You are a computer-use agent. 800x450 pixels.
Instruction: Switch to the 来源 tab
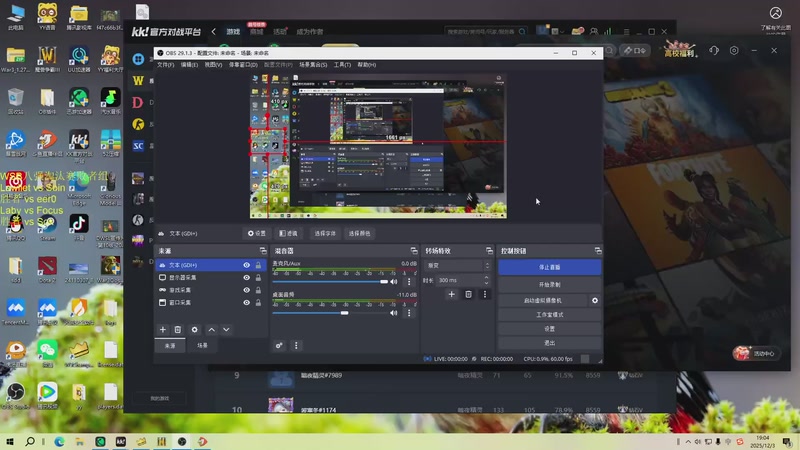[170, 345]
